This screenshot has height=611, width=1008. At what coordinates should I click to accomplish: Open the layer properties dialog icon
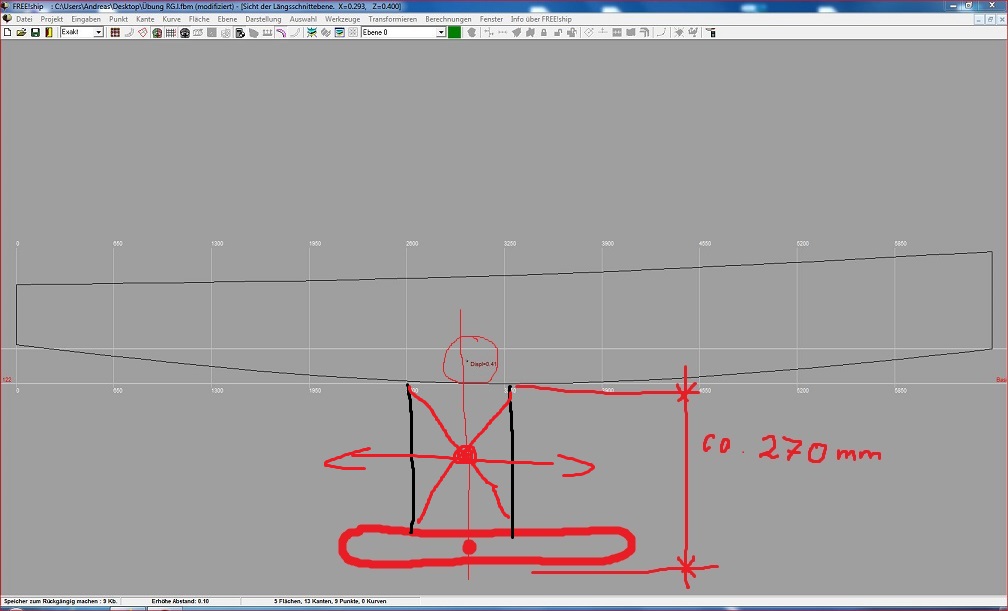tap(340, 33)
